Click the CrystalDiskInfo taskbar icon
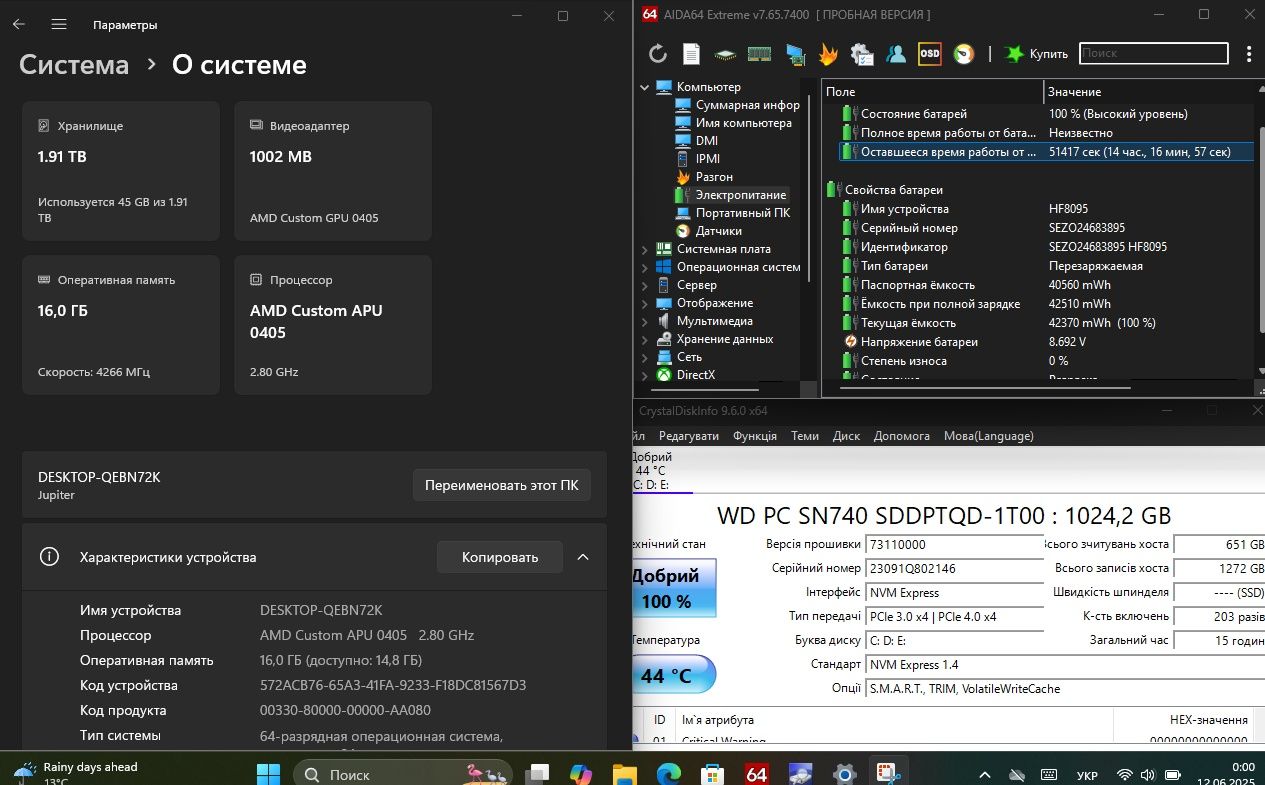This screenshot has width=1265, height=785. tap(801, 774)
